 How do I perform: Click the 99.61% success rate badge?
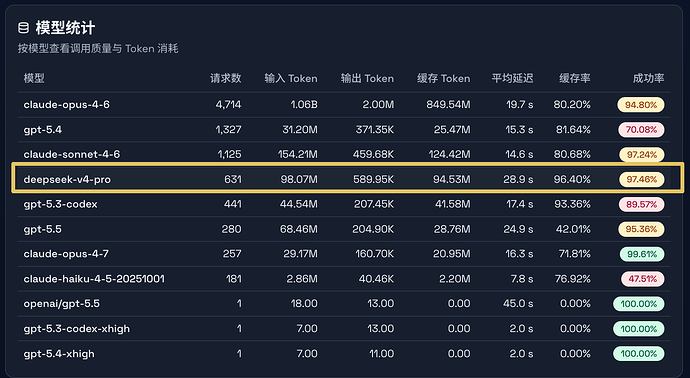click(642, 254)
